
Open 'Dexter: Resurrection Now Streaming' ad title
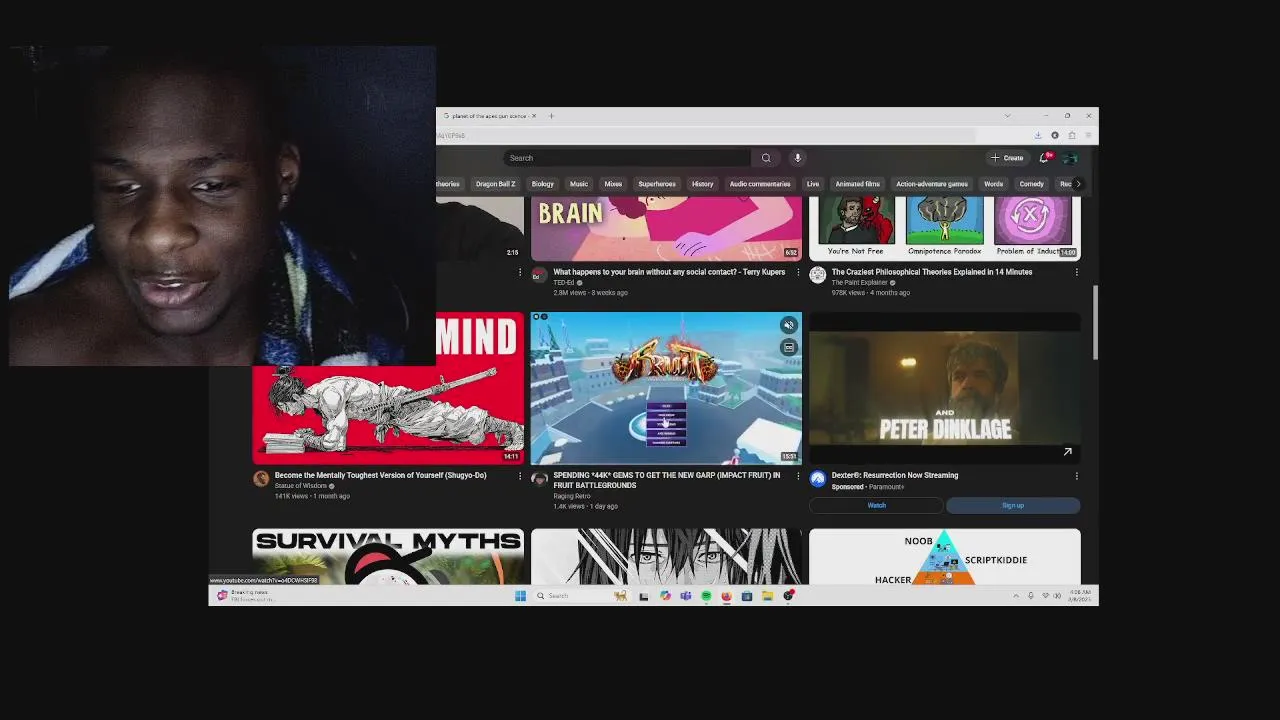(x=895, y=476)
